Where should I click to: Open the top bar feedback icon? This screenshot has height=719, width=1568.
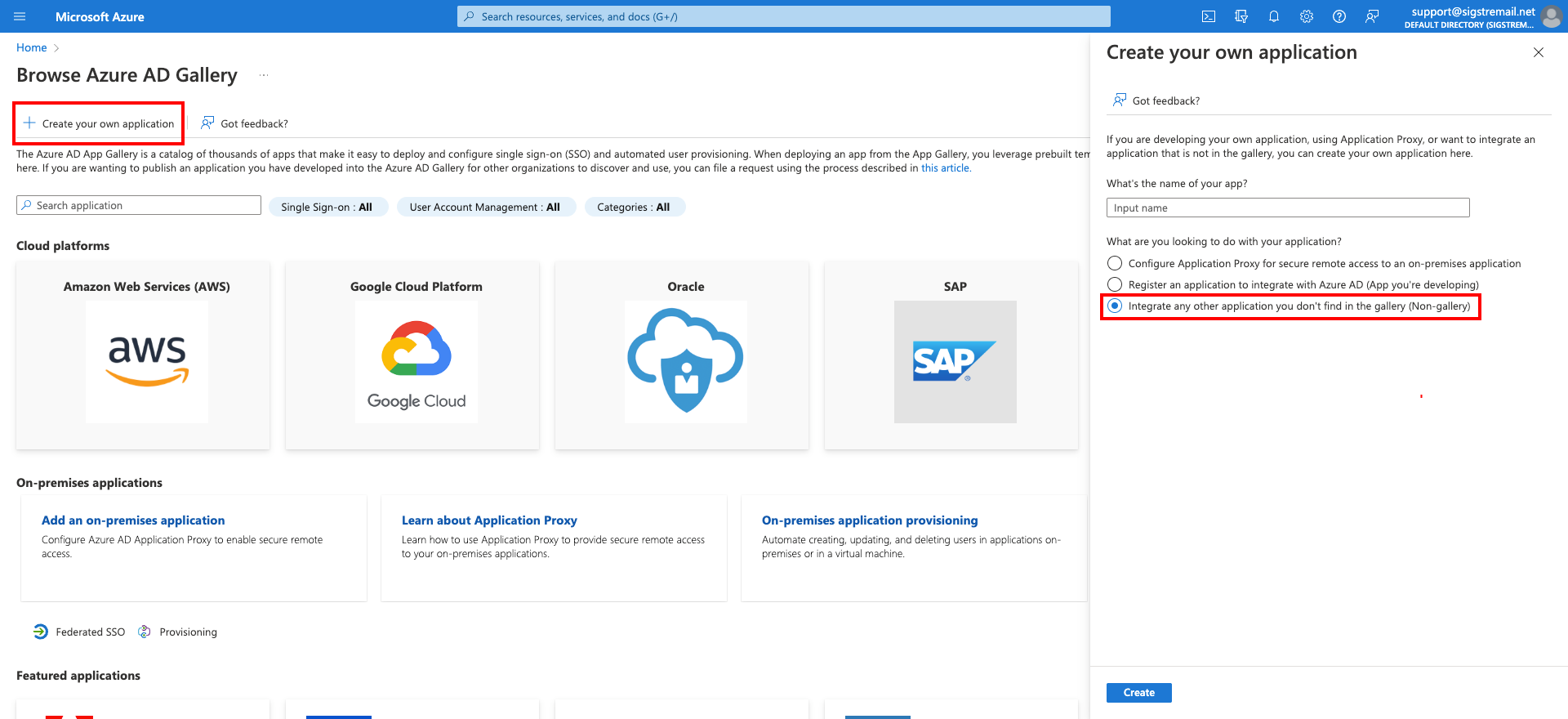1372,16
